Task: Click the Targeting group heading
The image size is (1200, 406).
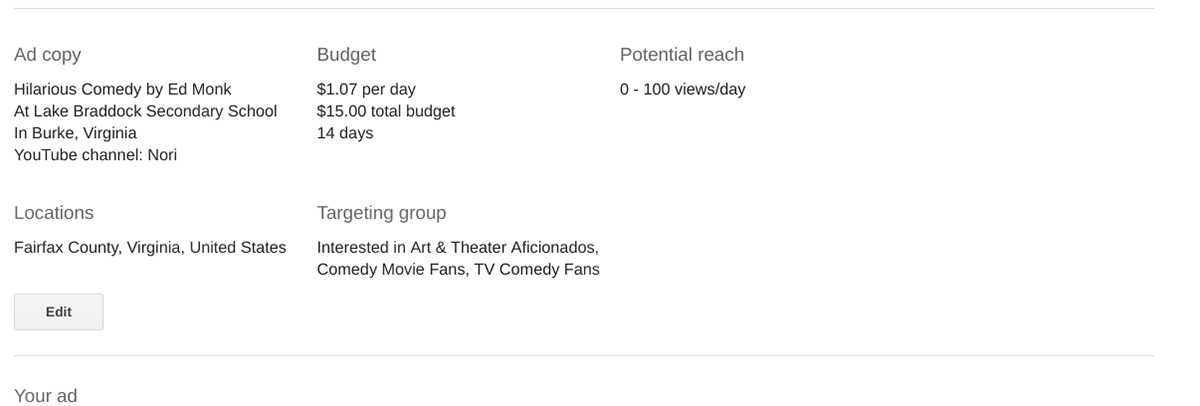Action: [381, 213]
